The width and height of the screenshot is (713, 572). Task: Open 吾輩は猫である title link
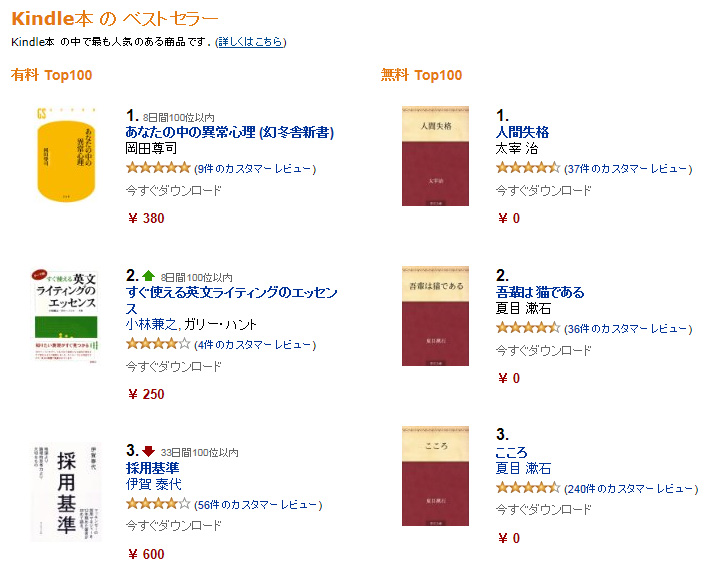pos(540,292)
